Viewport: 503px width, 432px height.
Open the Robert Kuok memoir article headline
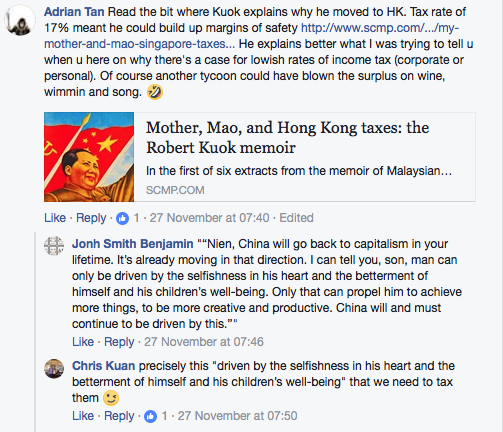pyautogui.click(x=287, y=137)
